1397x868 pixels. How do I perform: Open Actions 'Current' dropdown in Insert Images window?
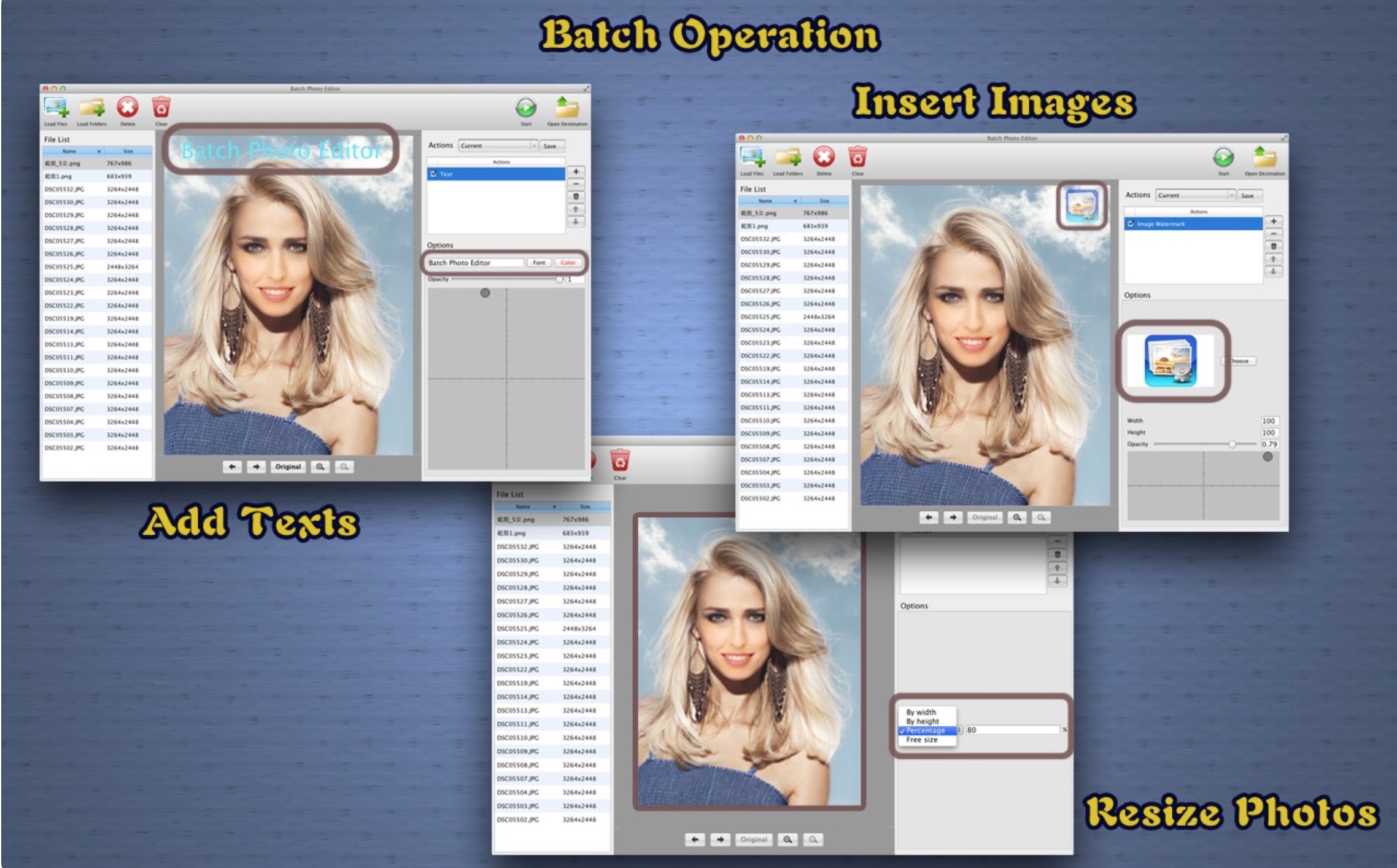(x=1194, y=196)
